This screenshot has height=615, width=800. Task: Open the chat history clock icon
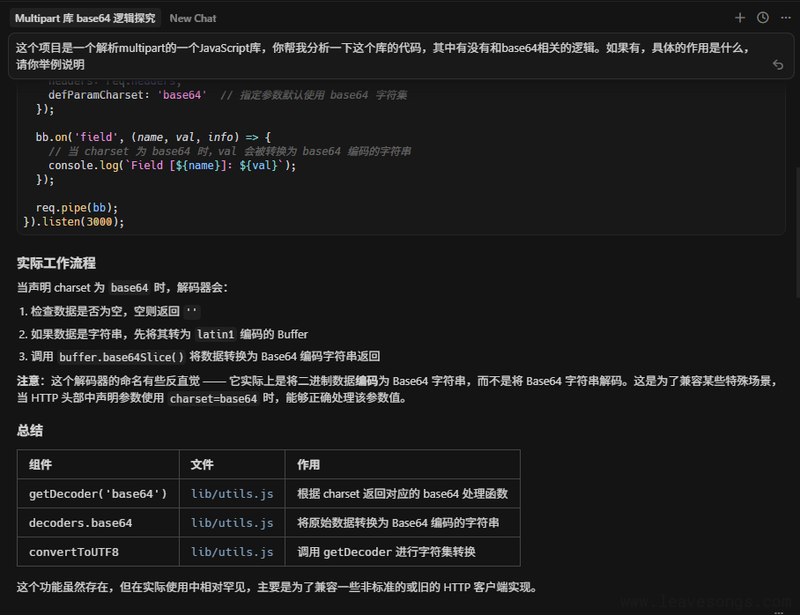[762, 18]
